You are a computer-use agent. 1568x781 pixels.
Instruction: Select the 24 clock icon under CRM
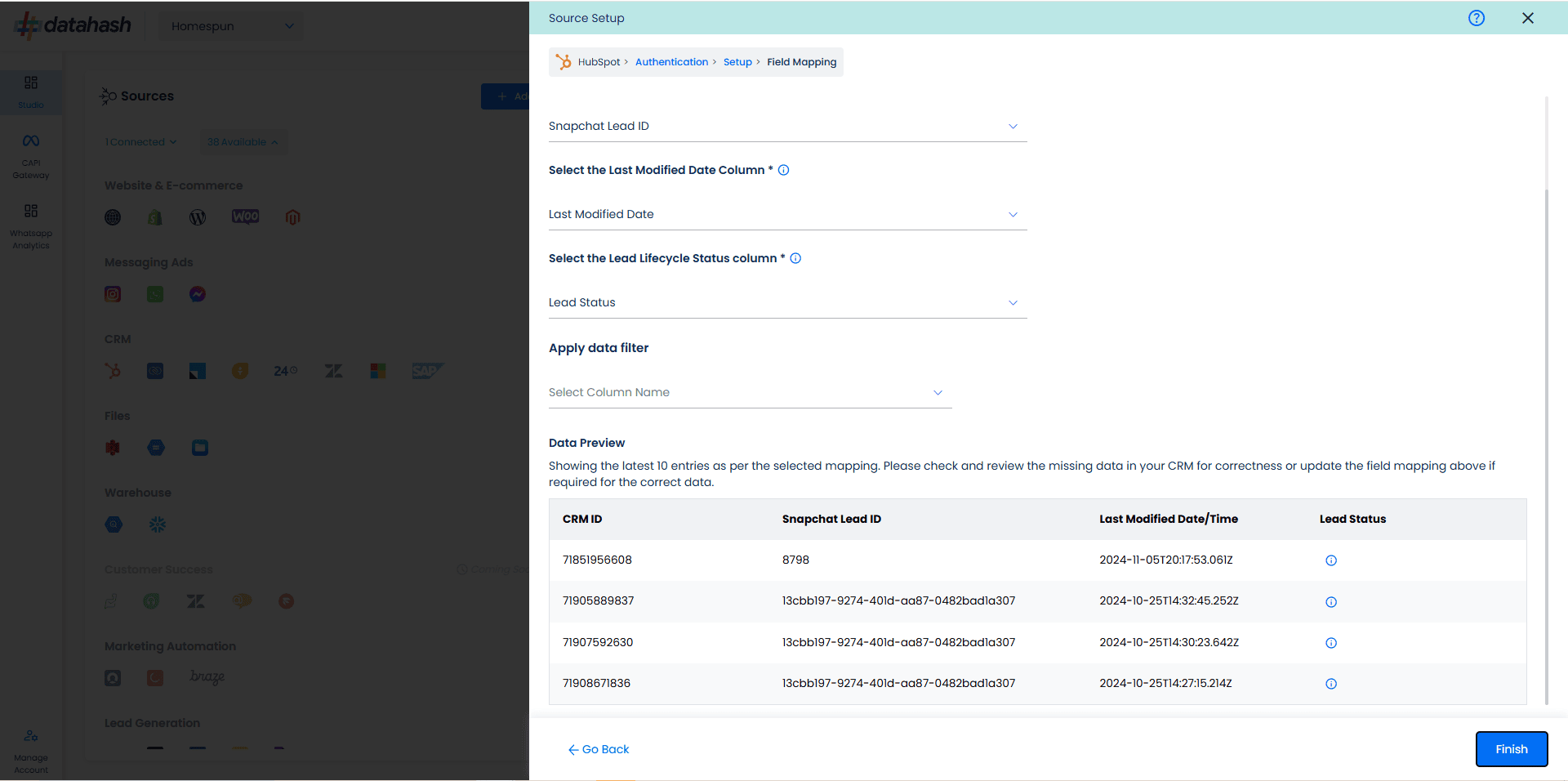[285, 371]
